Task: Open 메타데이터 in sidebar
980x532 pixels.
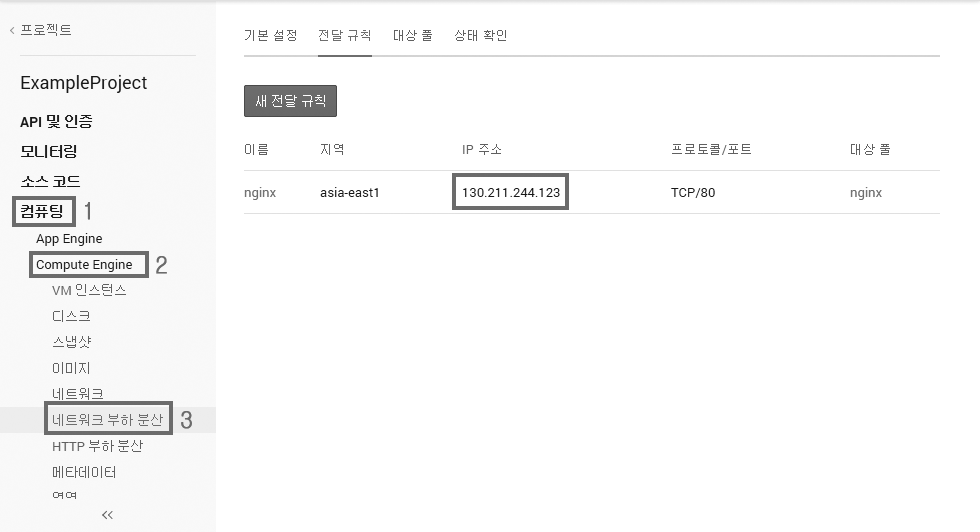Action: tap(84, 472)
